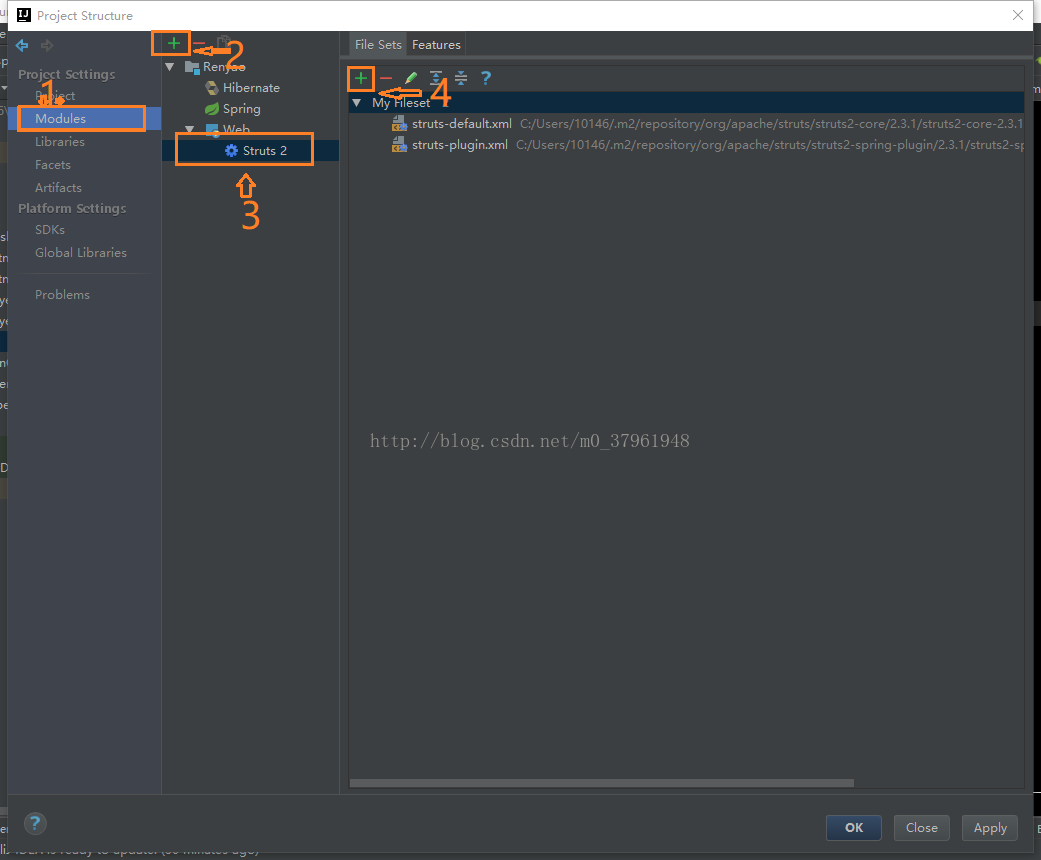Screen dimensions: 1041x860
Task: Open the Problems section
Action: 62,295
